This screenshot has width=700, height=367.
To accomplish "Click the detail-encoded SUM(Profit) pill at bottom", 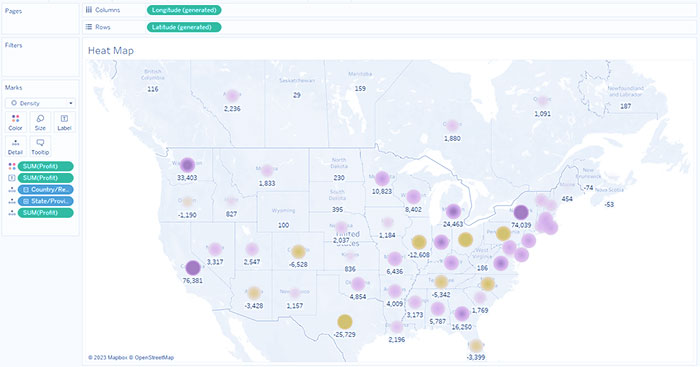I will (x=46, y=213).
